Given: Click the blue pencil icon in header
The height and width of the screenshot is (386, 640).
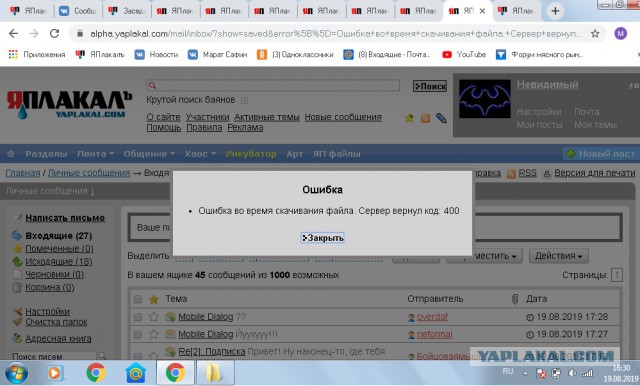Looking at the screenshot, I should click(x=441, y=118).
